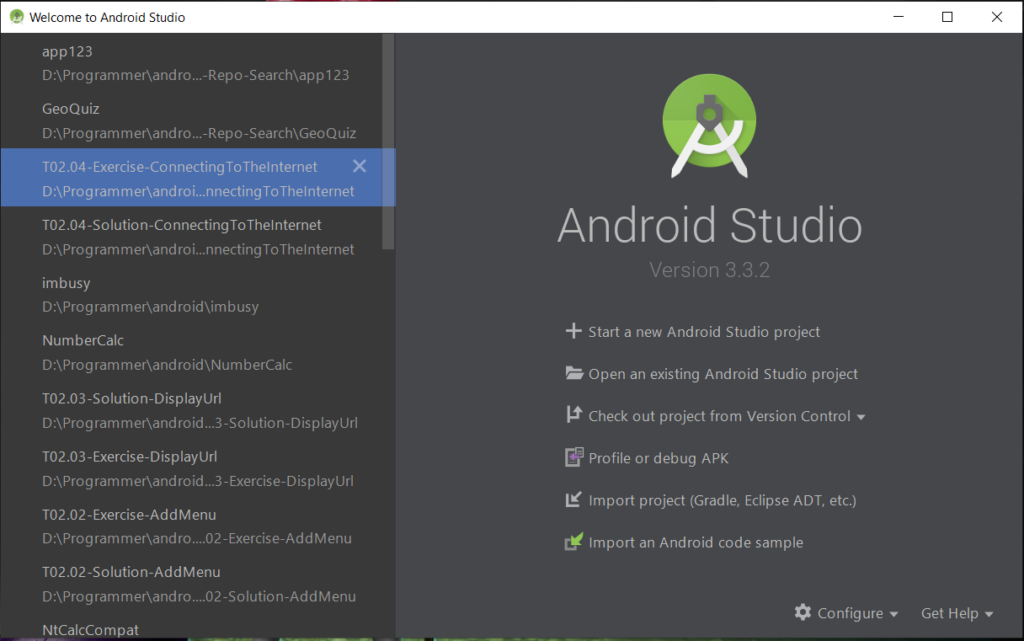
Task: Click the Open an existing project folder icon
Action: tap(573, 373)
